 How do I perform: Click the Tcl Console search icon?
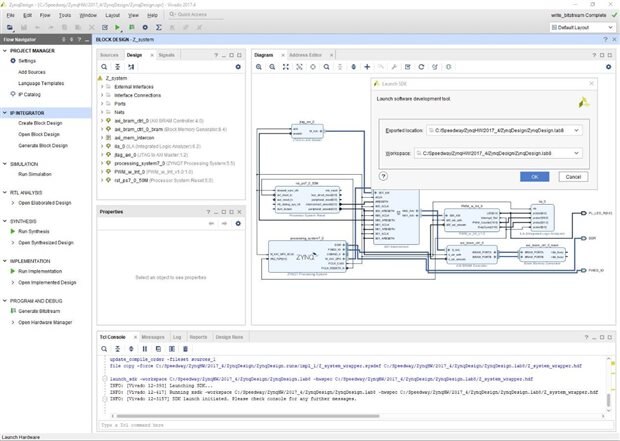104,349
